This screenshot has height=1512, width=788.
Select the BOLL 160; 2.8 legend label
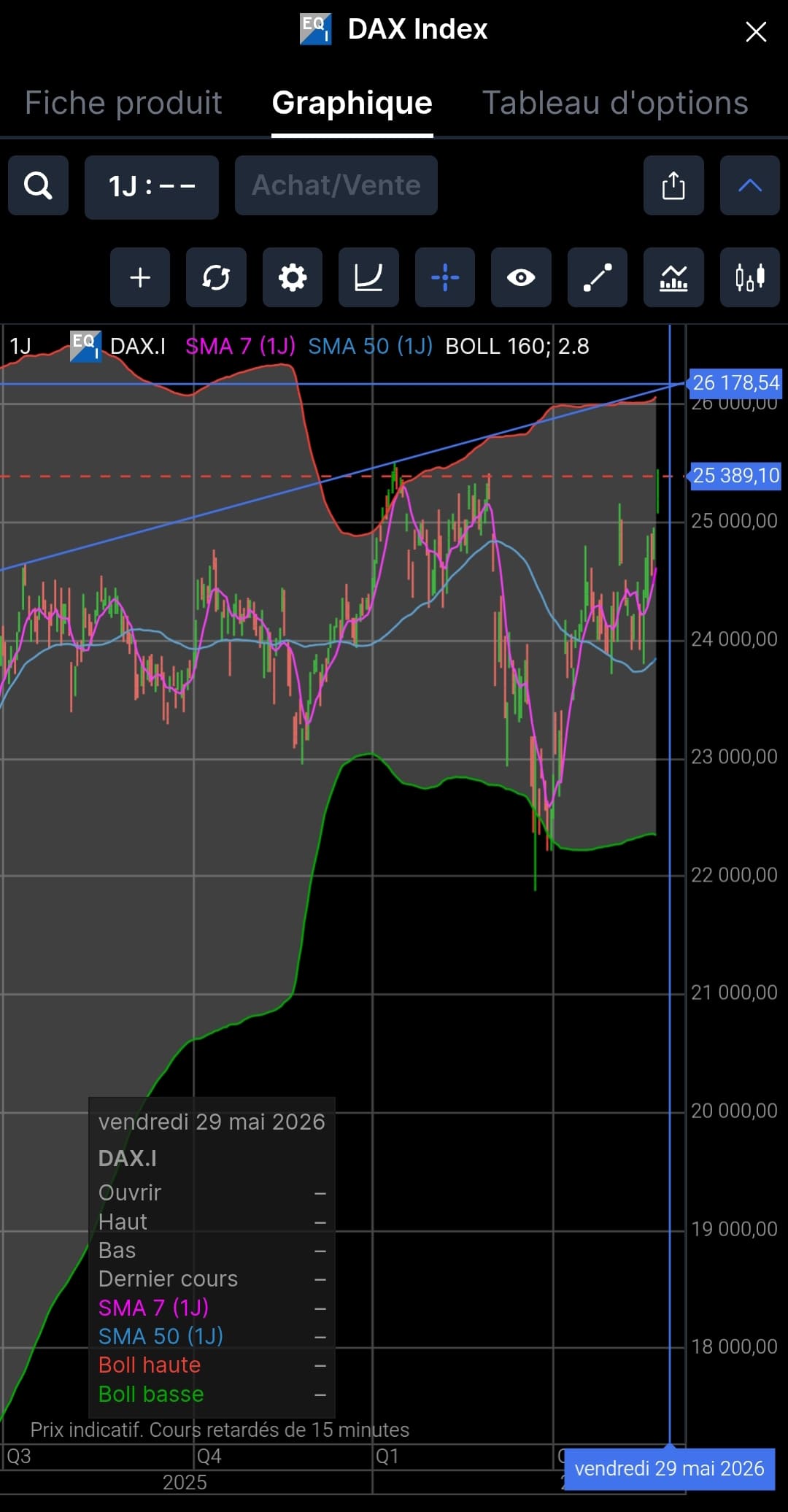coord(517,346)
